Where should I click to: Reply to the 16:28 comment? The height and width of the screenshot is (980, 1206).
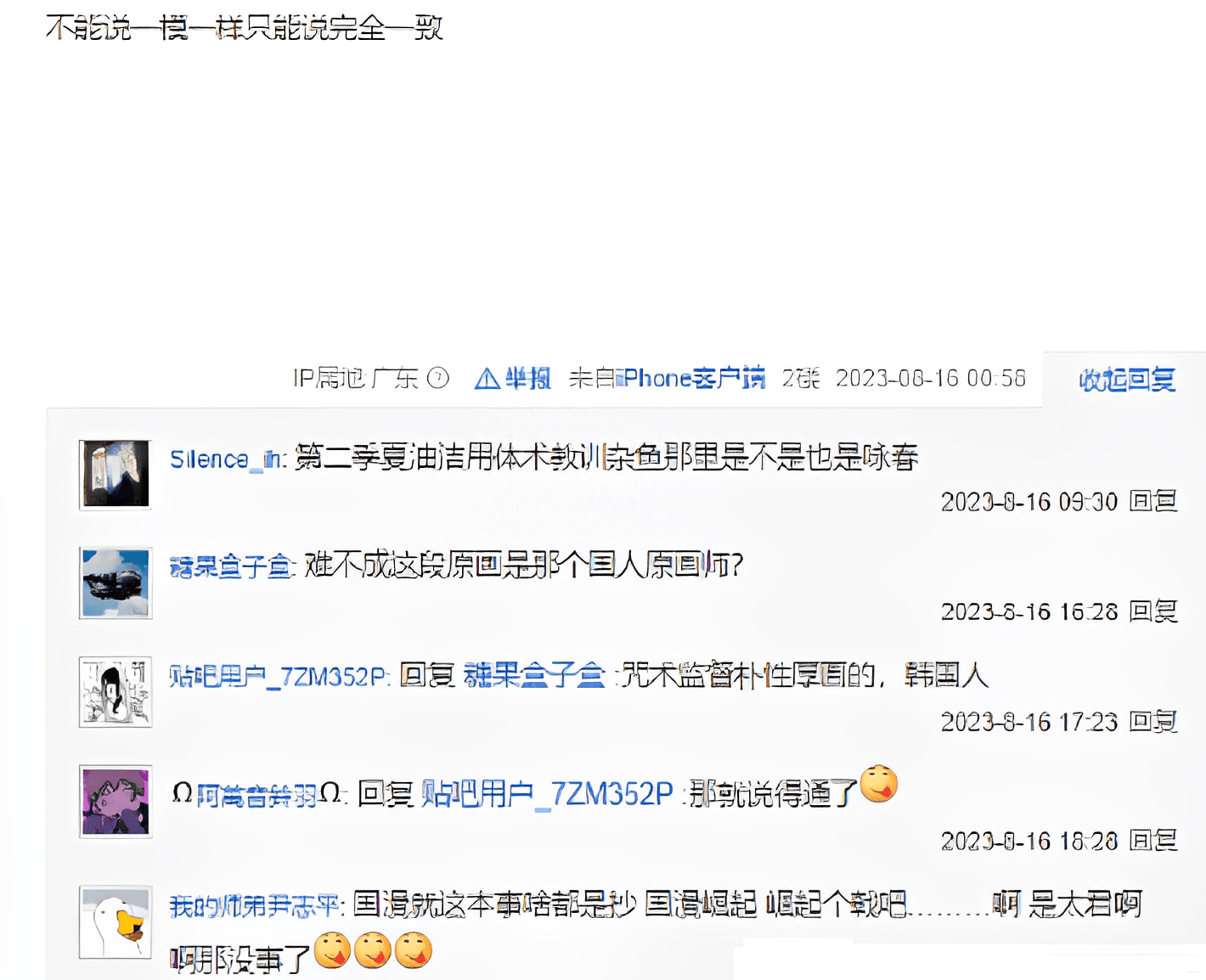tap(1152, 611)
